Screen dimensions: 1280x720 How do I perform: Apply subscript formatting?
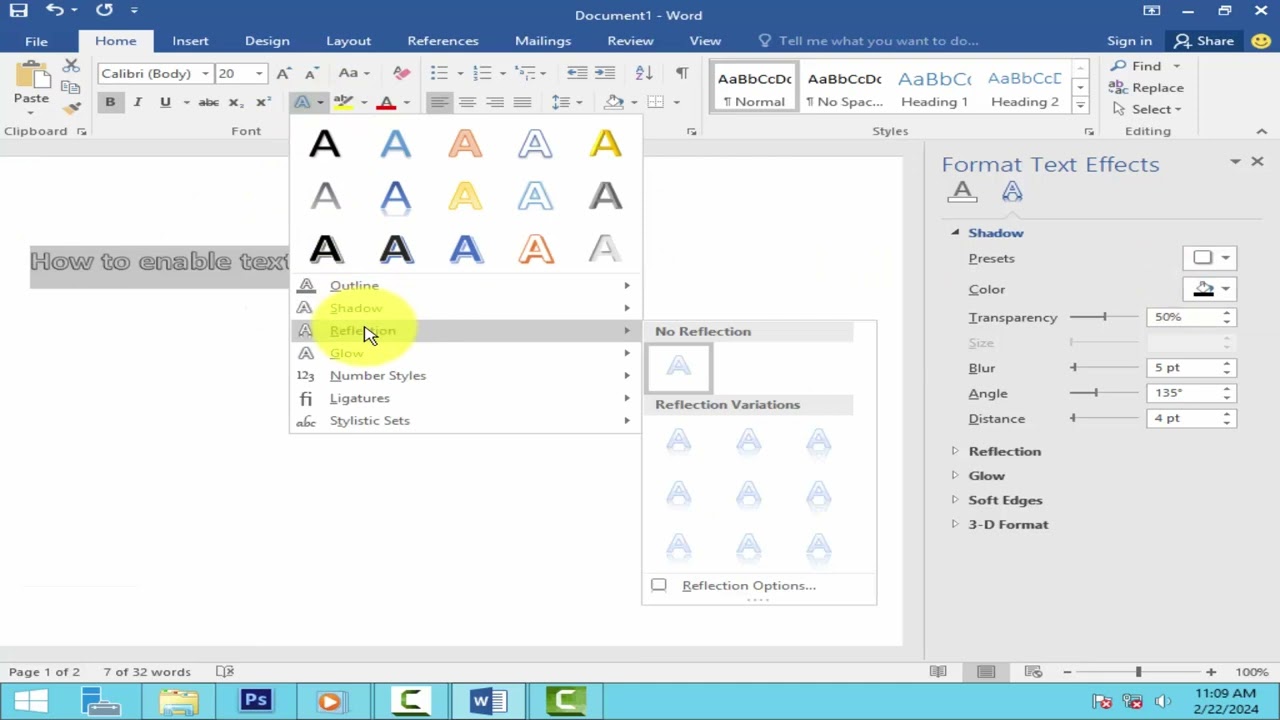[235, 102]
